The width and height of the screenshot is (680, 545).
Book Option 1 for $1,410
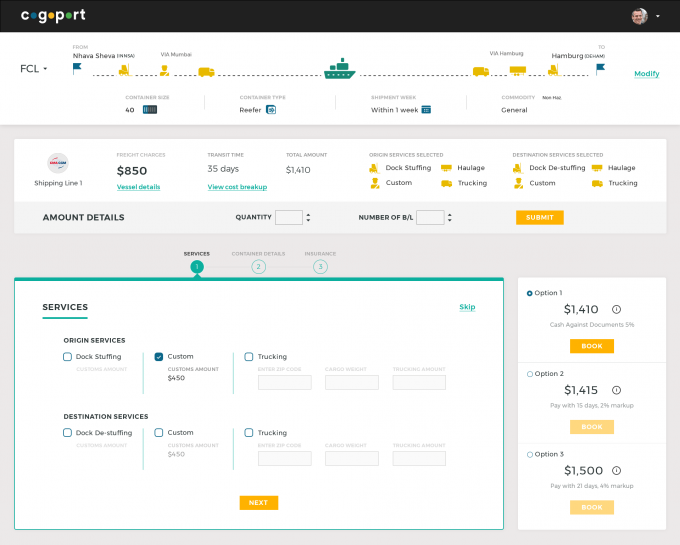pos(592,346)
